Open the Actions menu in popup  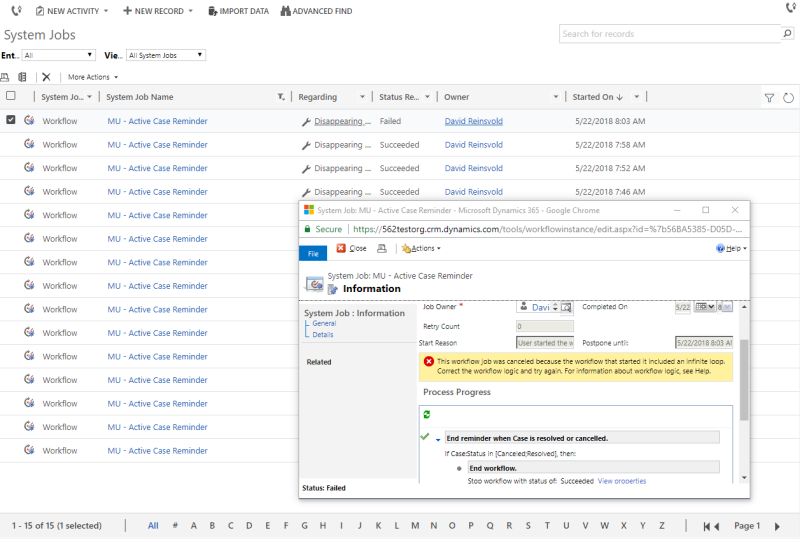tap(421, 249)
